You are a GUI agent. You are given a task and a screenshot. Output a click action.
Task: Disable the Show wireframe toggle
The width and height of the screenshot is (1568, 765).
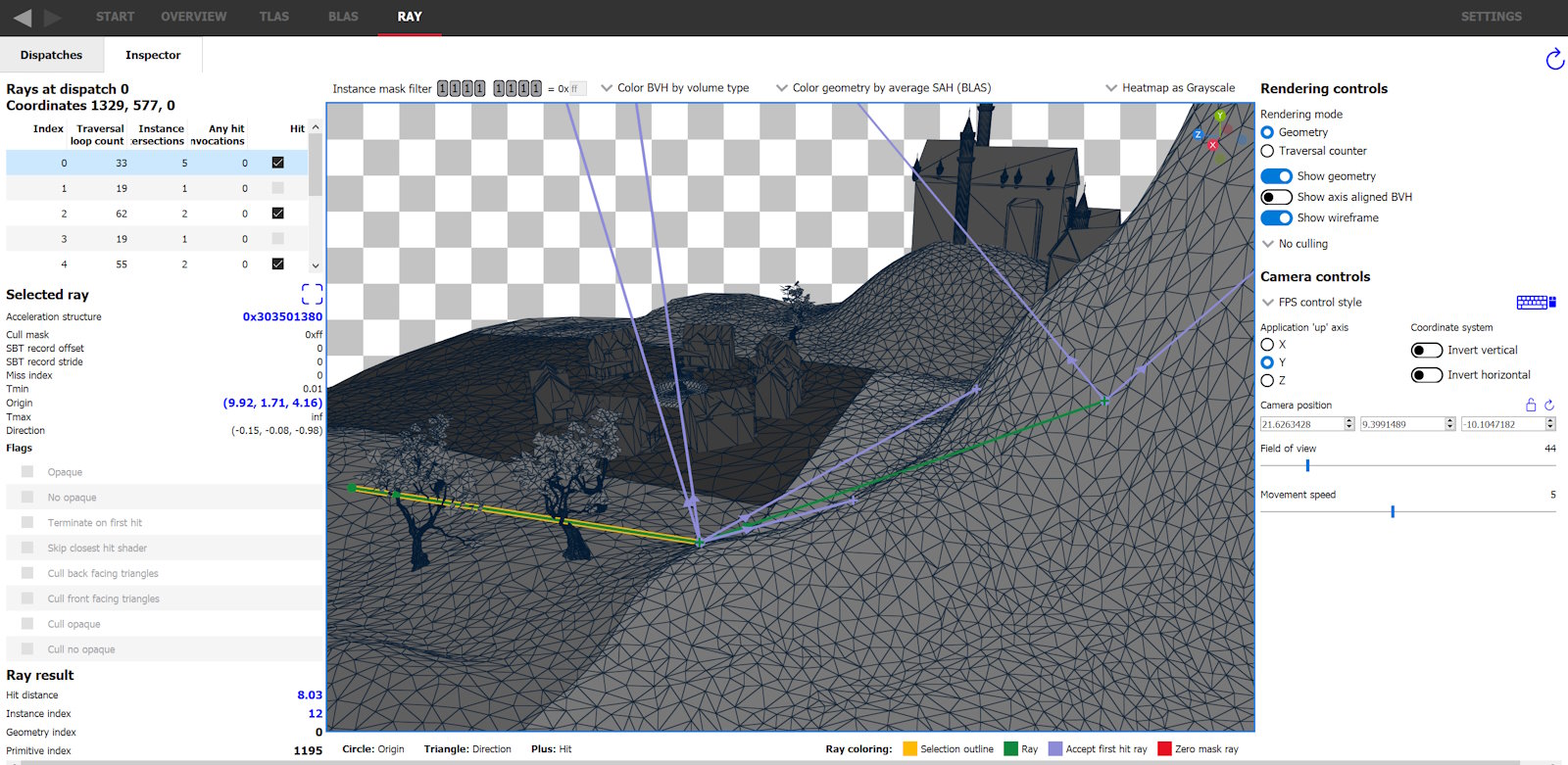[1276, 218]
